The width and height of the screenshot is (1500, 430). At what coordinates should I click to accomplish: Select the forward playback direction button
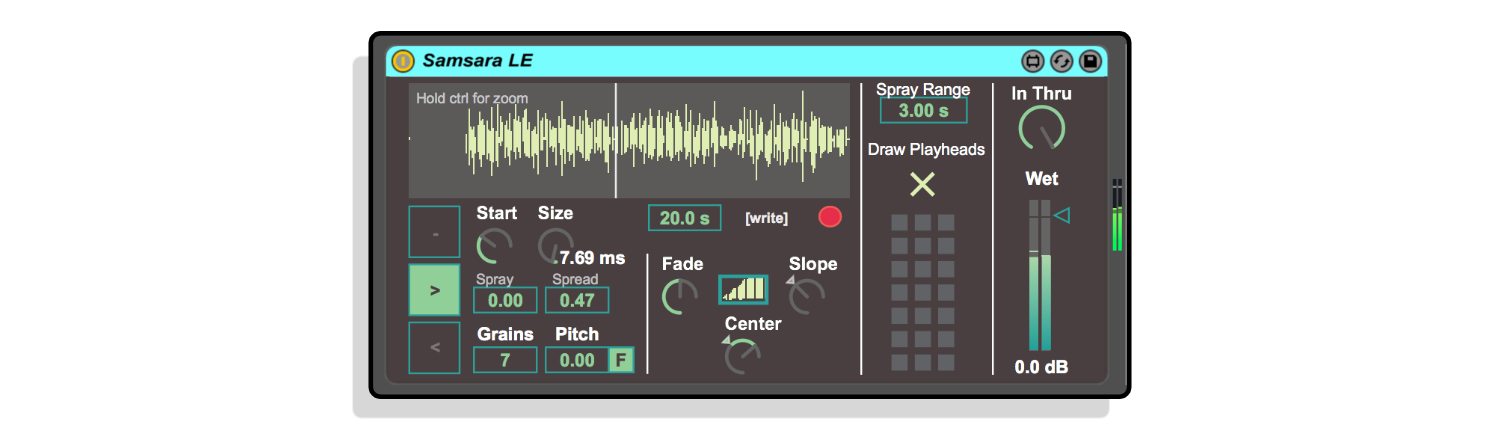[x=434, y=290]
